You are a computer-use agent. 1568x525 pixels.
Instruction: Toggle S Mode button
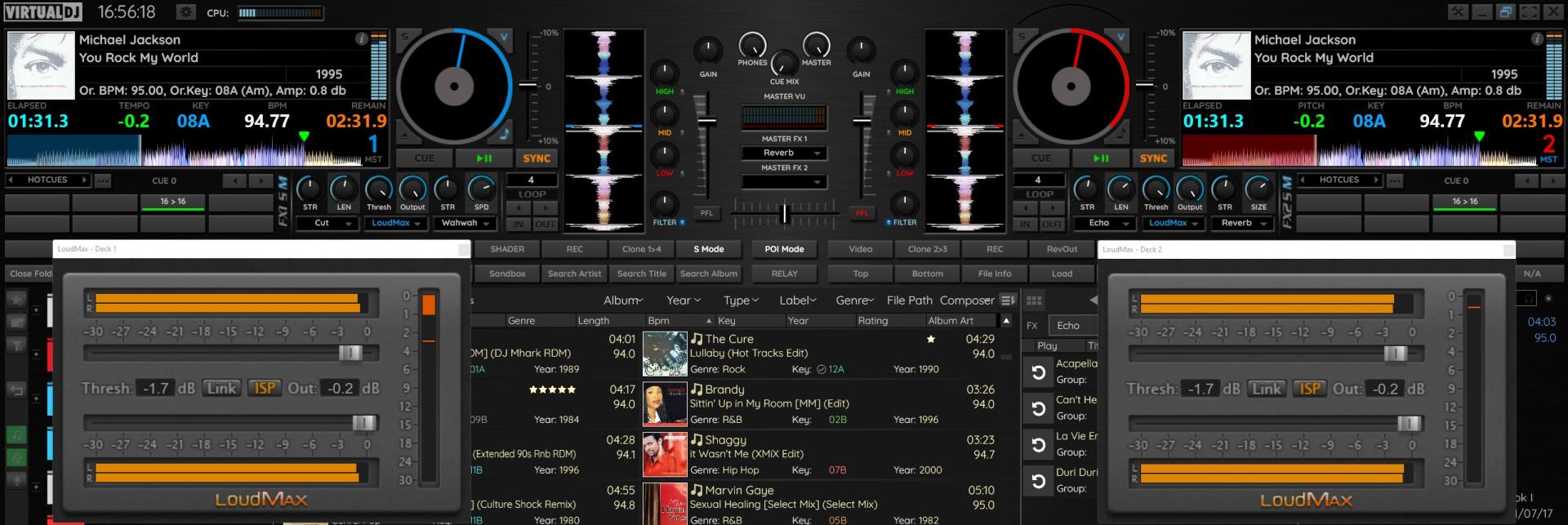[x=709, y=249]
